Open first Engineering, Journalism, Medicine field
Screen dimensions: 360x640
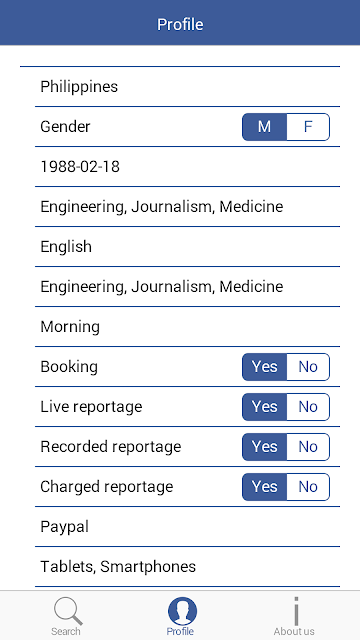coord(187,207)
